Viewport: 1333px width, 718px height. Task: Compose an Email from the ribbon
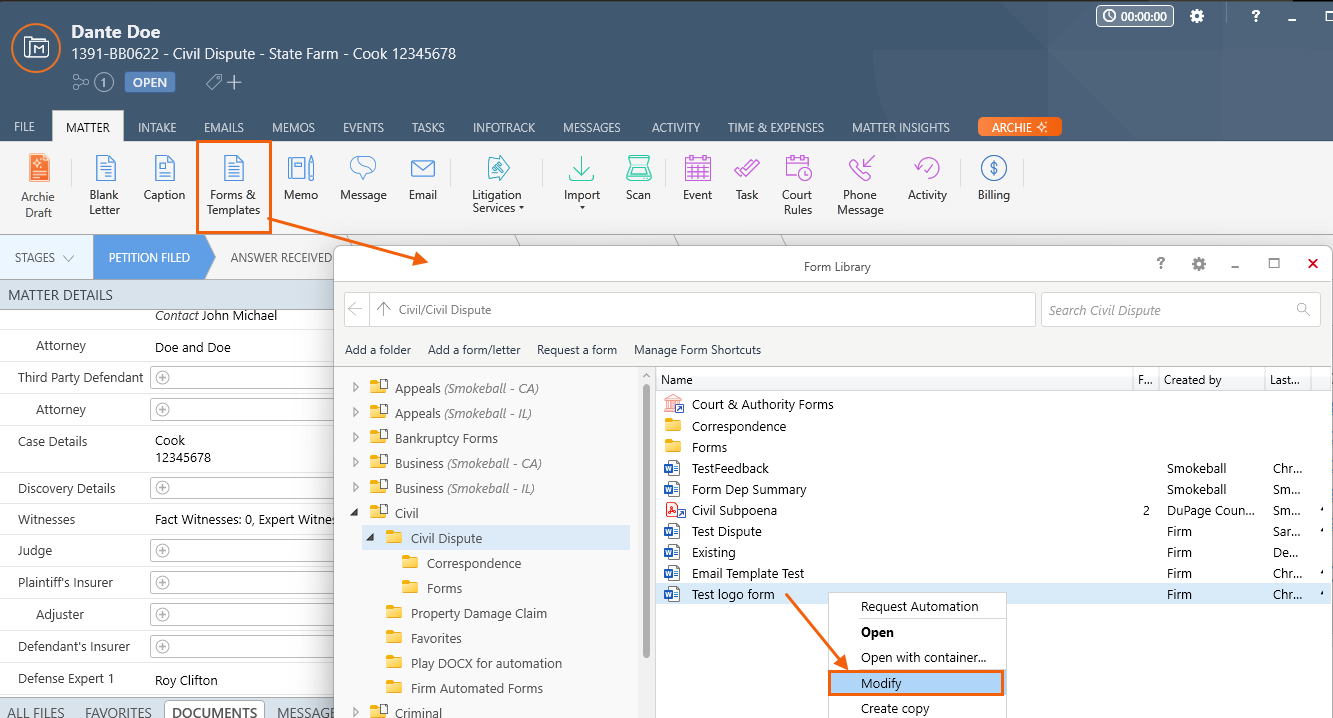pyautogui.click(x=423, y=179)
